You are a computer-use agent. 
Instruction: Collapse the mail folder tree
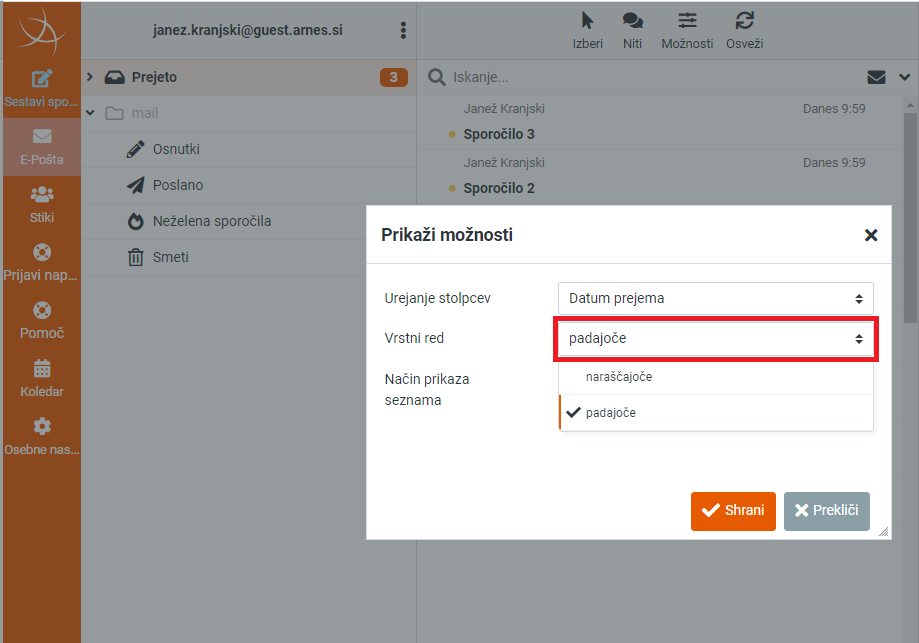pyautogui.click(x=90, y=113)
